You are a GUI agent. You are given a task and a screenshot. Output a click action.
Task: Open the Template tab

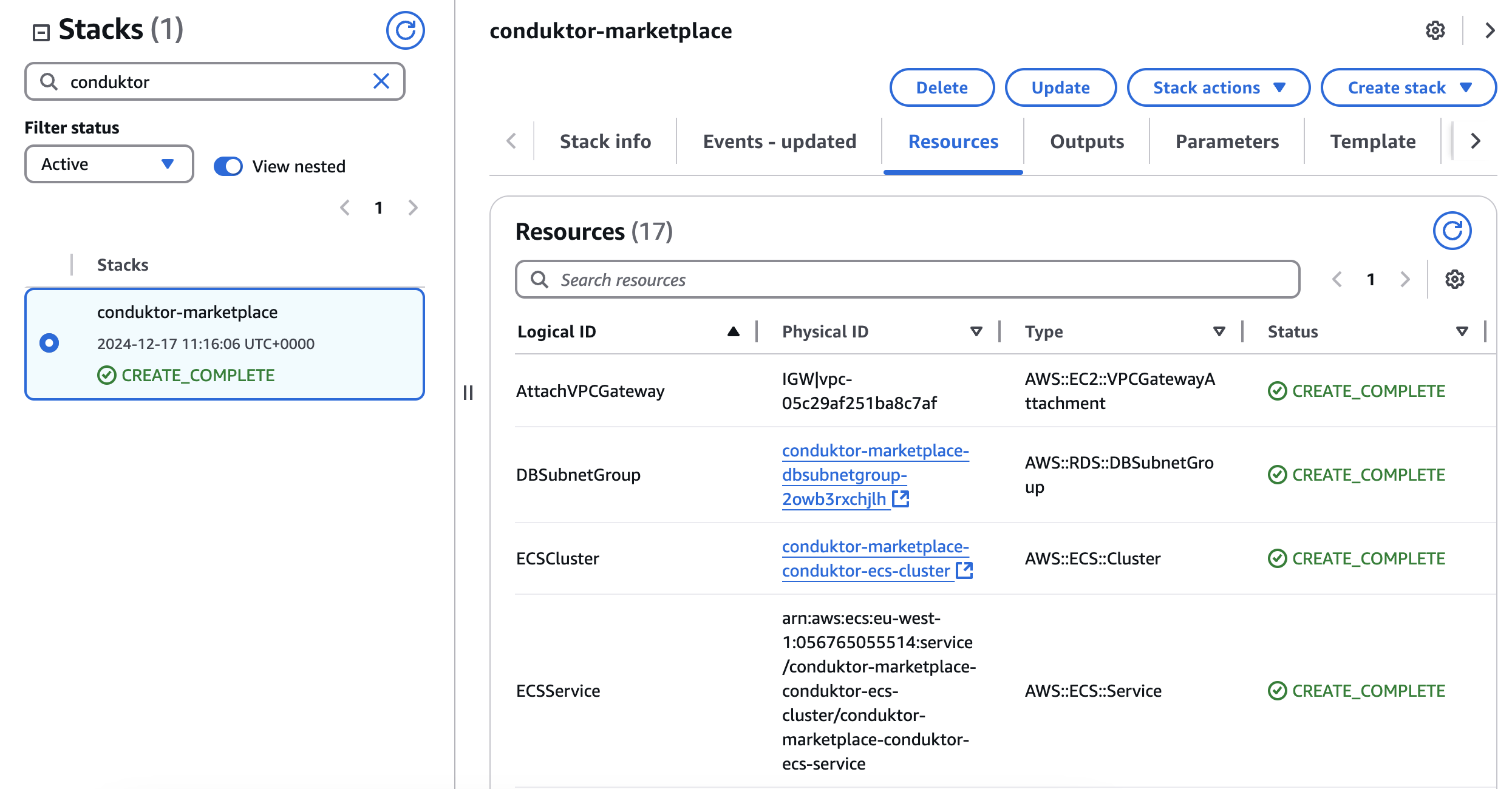1374,141
